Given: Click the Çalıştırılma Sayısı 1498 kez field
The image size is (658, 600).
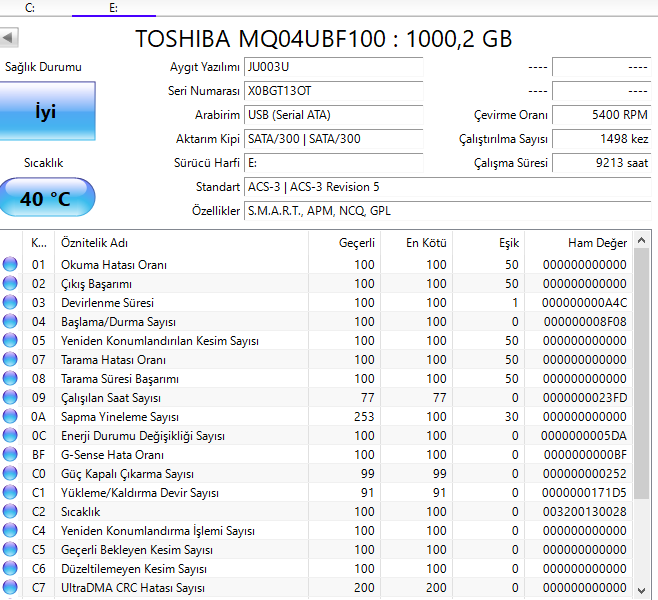Looking at the screenshot, I should [601, 139].
